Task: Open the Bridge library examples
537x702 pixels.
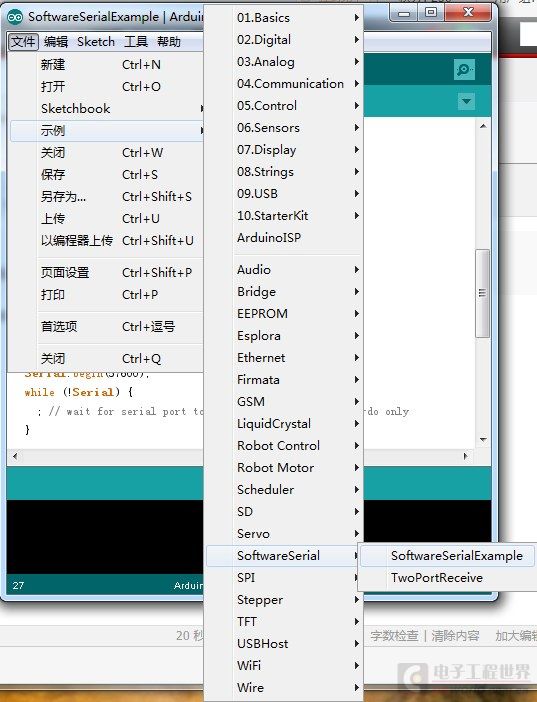Action: pos(284,291)
